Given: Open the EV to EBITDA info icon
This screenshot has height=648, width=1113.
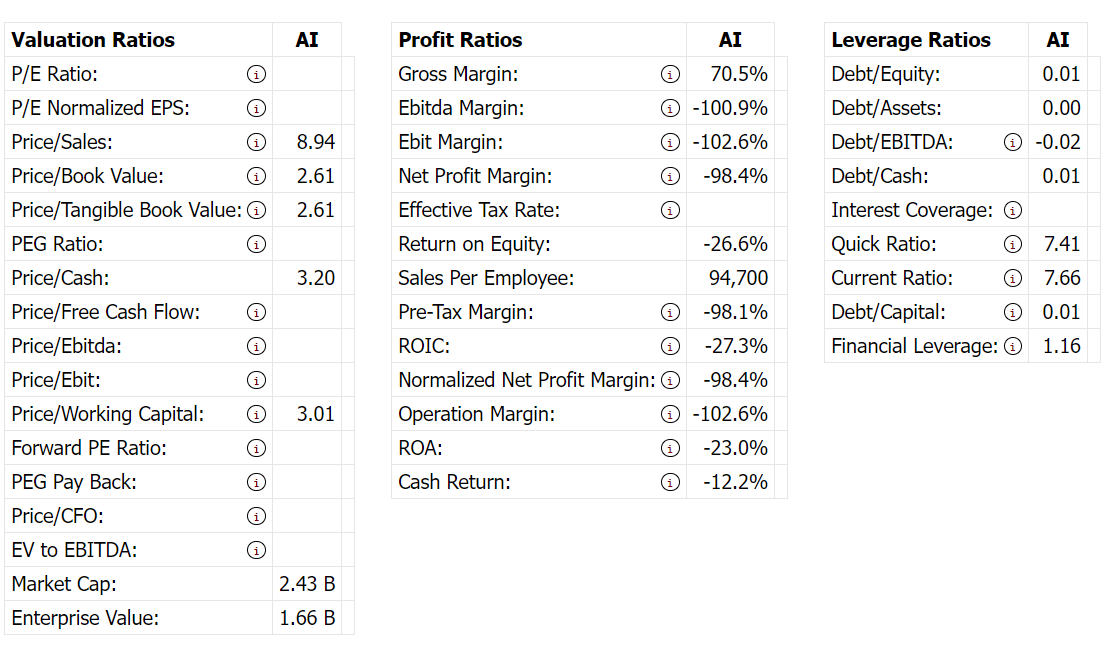Looking at the screenshot, I should (257, 550).
